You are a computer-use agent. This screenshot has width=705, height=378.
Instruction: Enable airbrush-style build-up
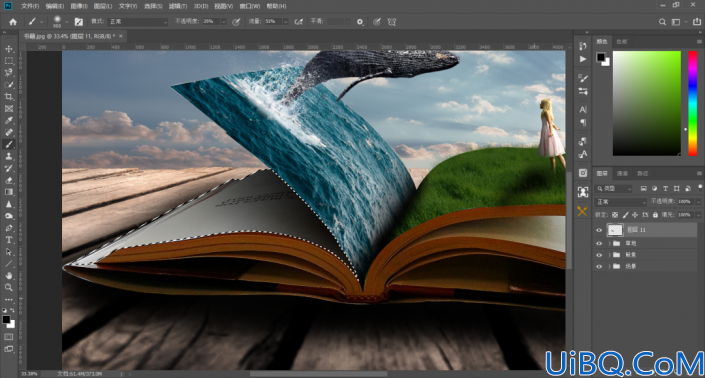pos(299,22)
